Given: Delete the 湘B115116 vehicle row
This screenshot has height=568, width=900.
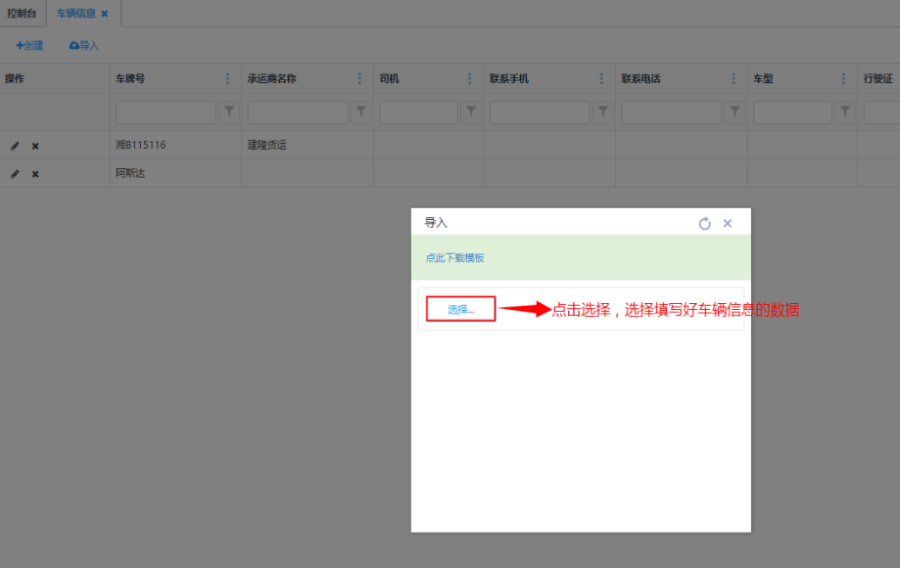Looking at the screenshot, I should (35, 146).
